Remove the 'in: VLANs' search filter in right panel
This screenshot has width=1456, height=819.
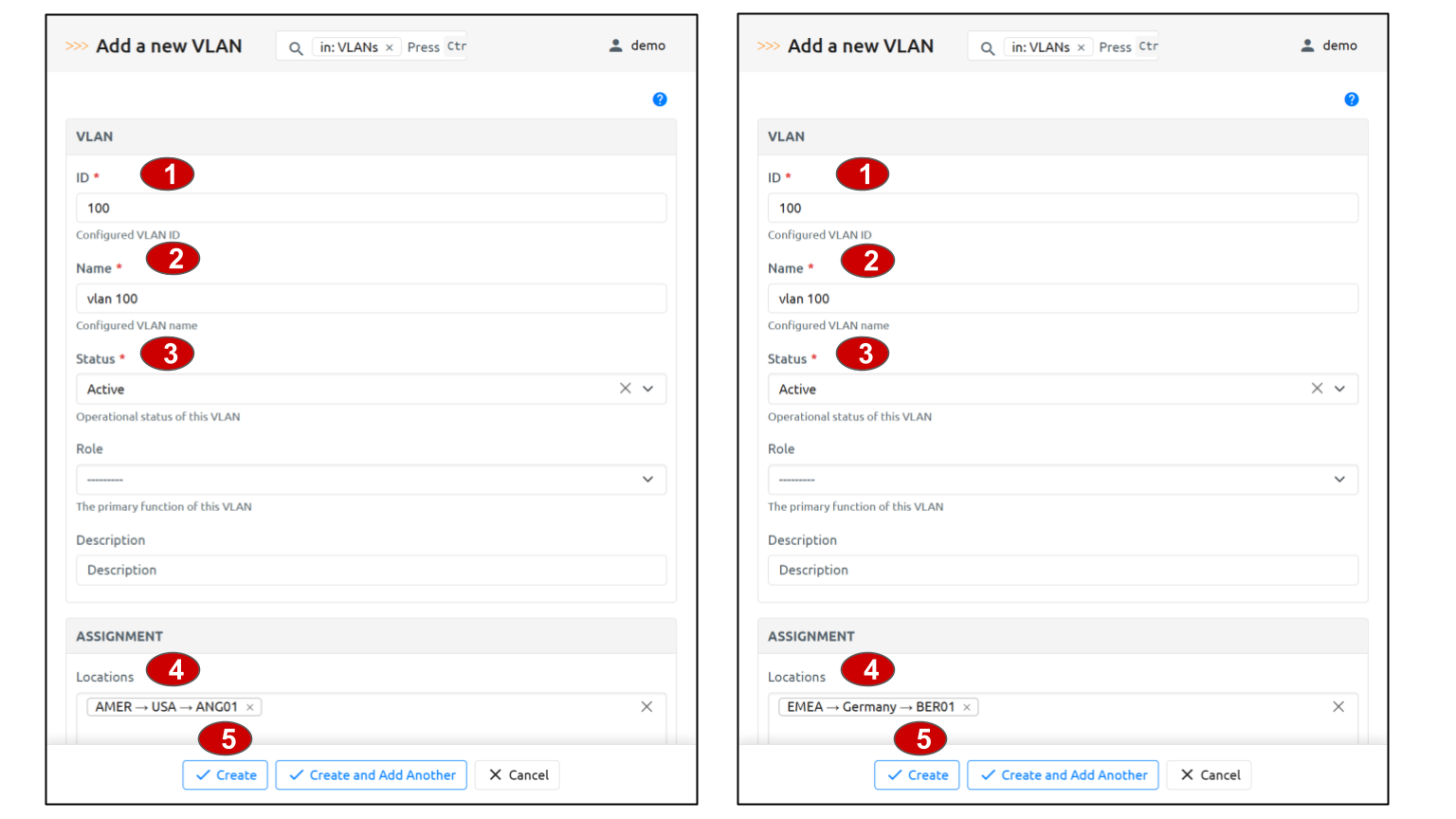click(1081, 47)
